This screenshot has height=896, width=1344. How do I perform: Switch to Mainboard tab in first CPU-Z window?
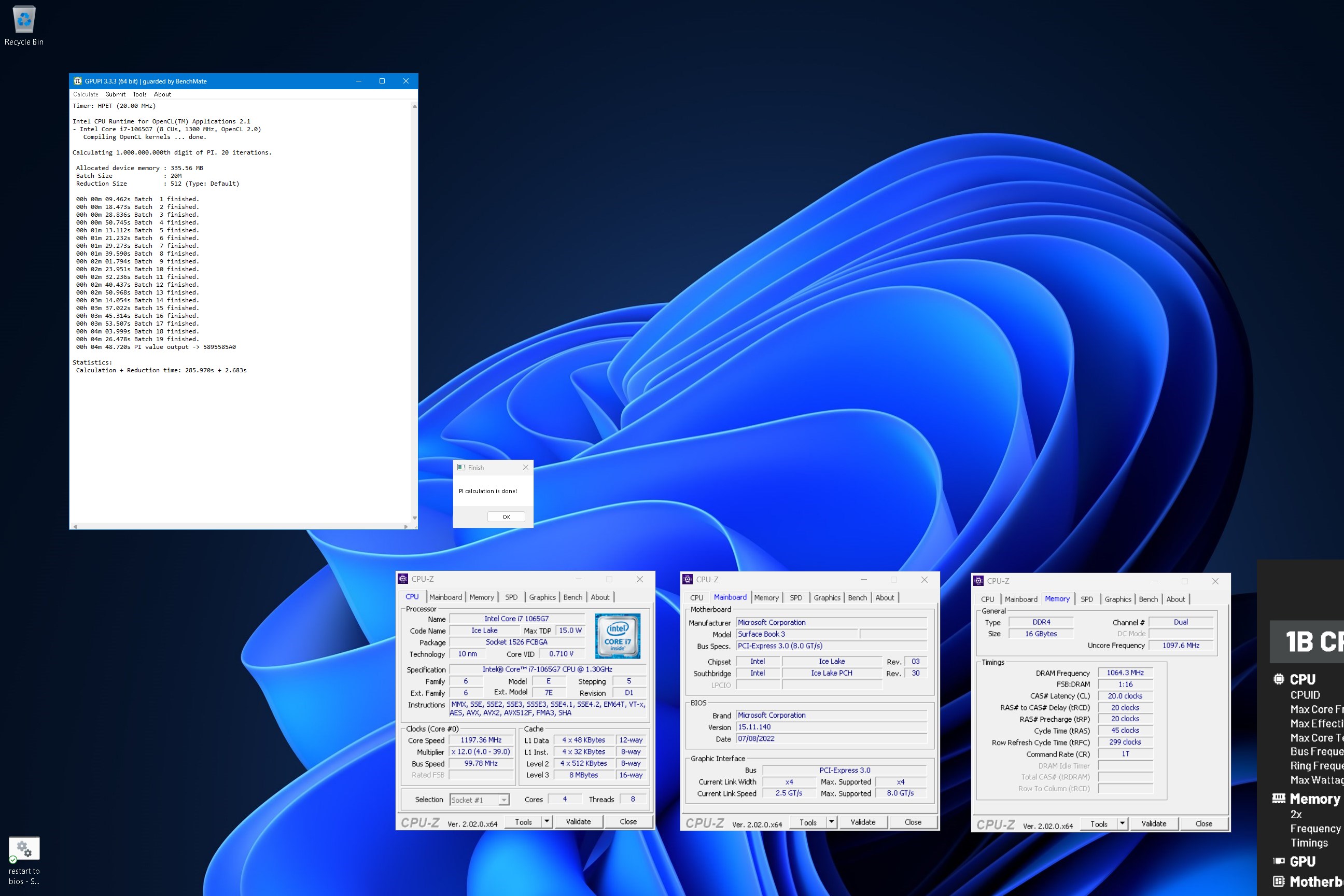point(446,597)
